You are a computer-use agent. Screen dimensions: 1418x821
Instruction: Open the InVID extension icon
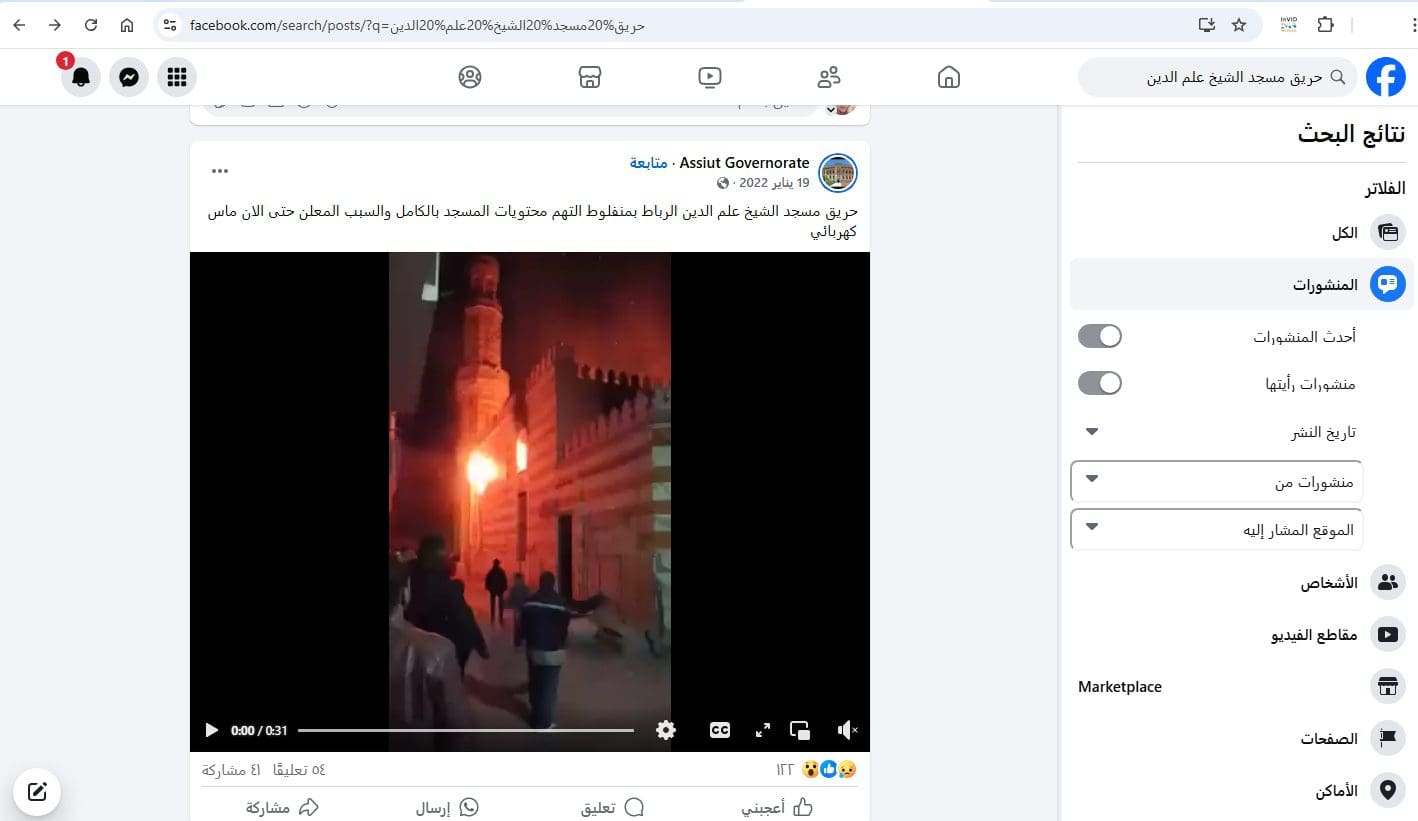[x=1289, y=25]
